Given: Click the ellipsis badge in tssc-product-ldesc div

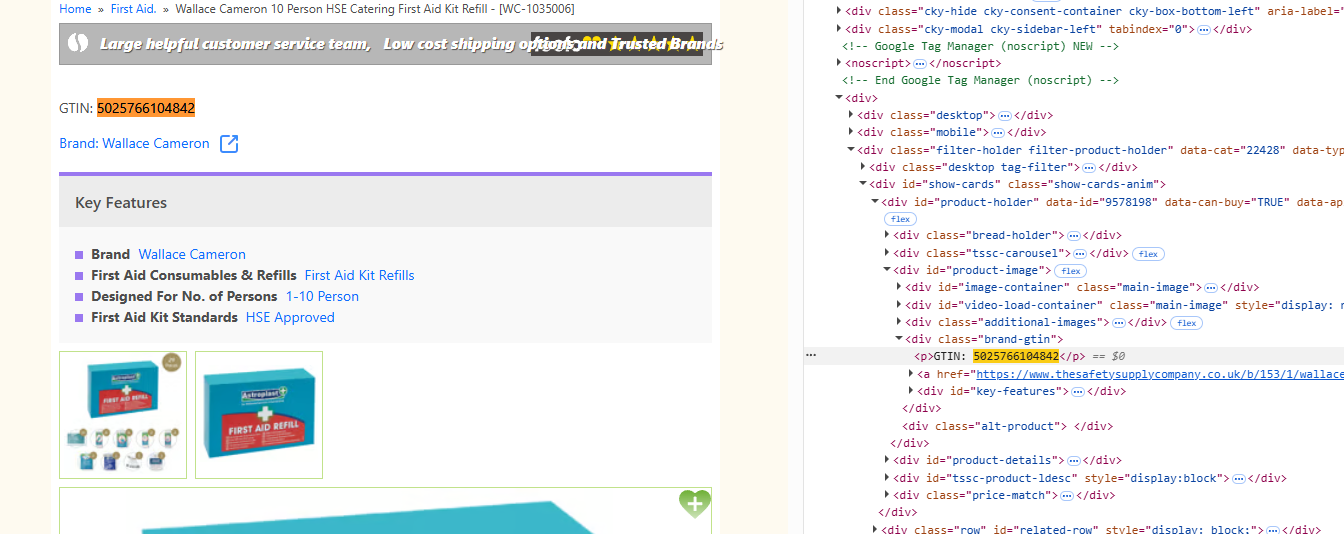Looking at the screenshot, I should point(1238,478).
